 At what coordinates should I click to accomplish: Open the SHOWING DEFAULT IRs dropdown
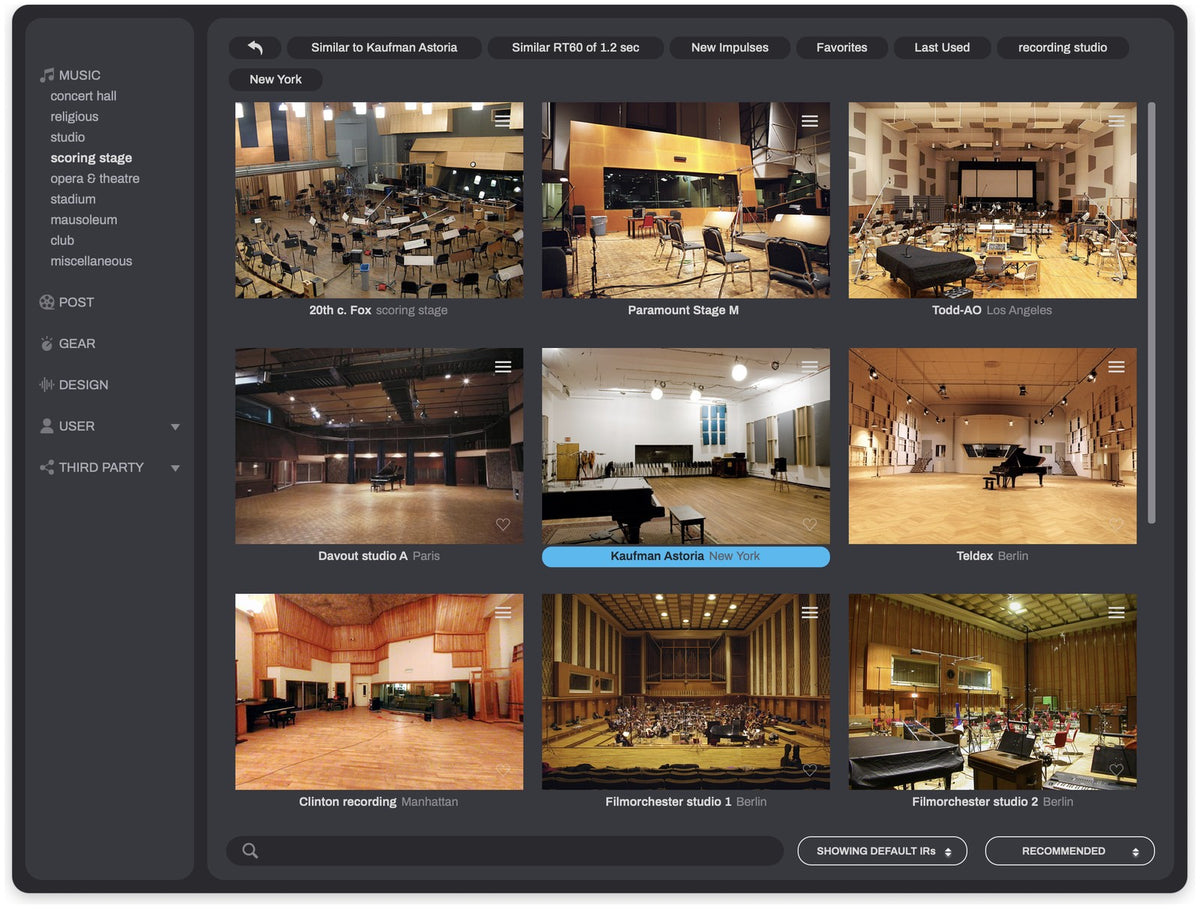point(882,851)
